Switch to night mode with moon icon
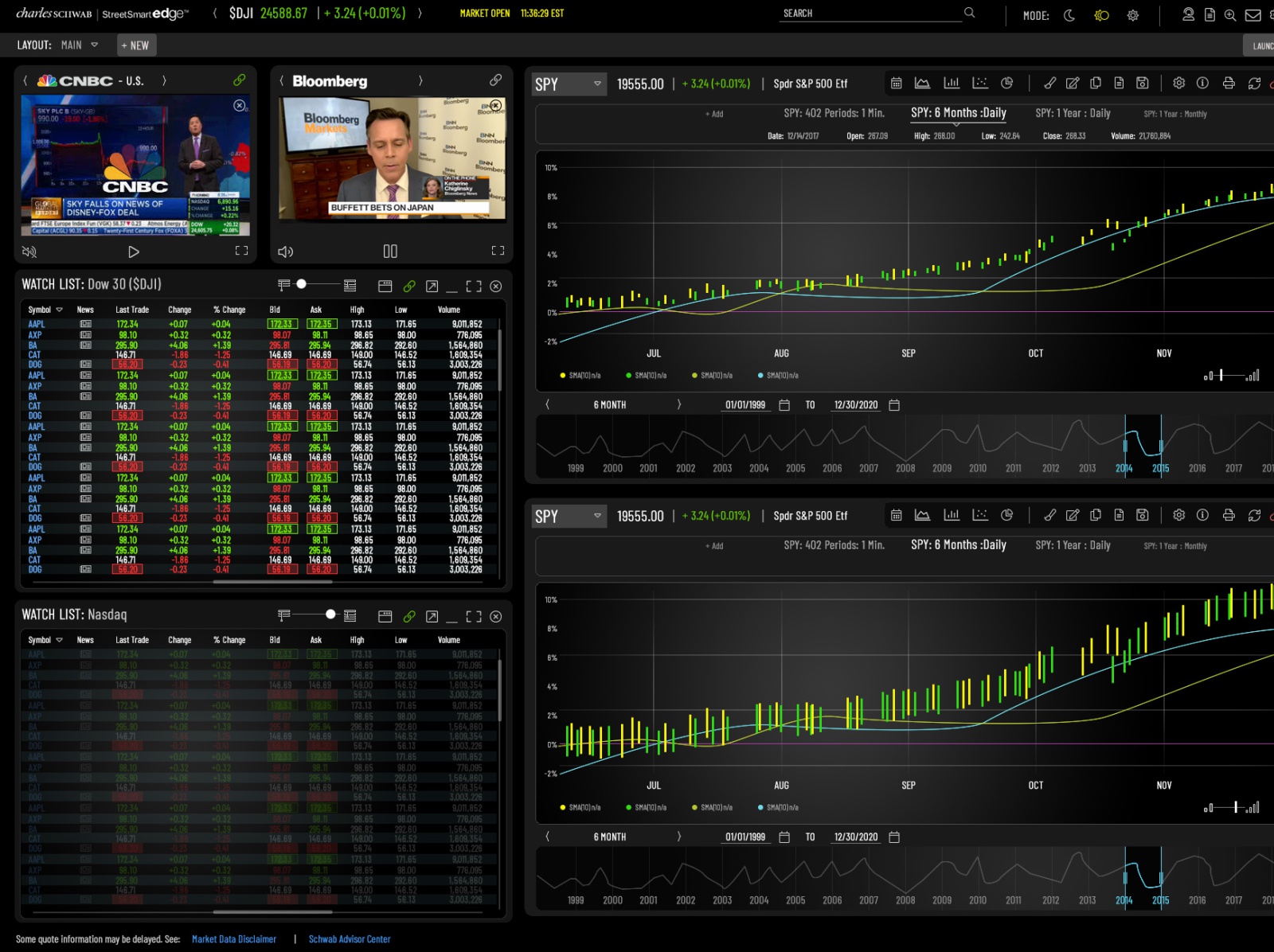 coord(1069,15)
